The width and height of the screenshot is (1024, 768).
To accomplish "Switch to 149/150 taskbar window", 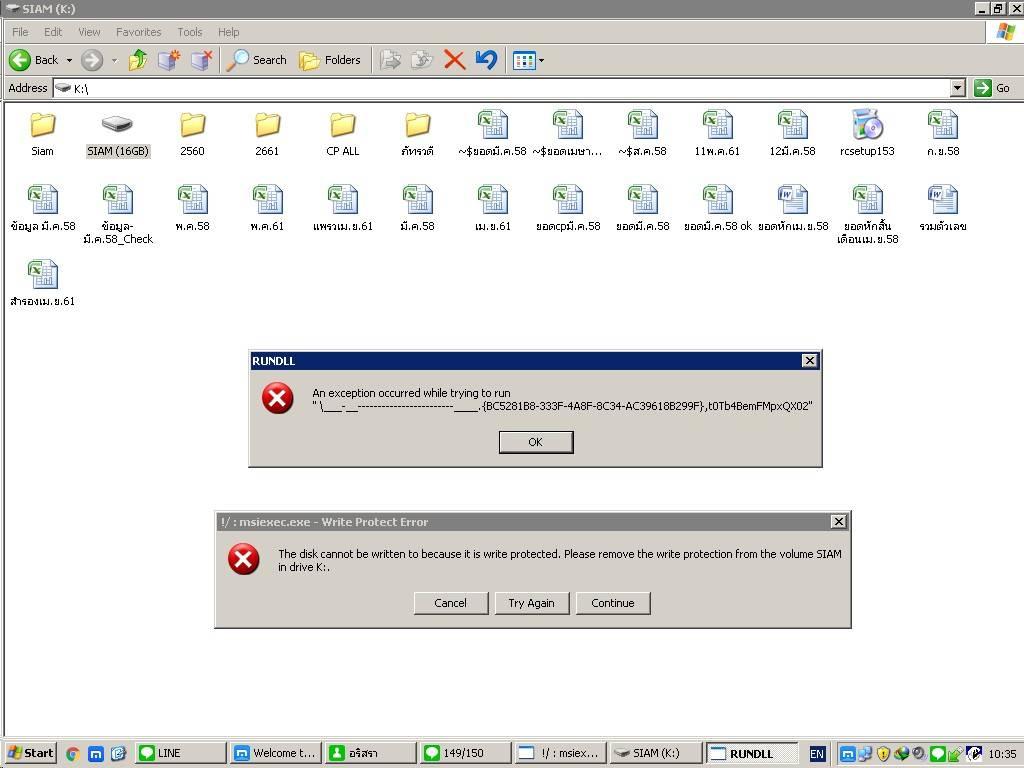I will pyautogui.click(x=466, y=753).
